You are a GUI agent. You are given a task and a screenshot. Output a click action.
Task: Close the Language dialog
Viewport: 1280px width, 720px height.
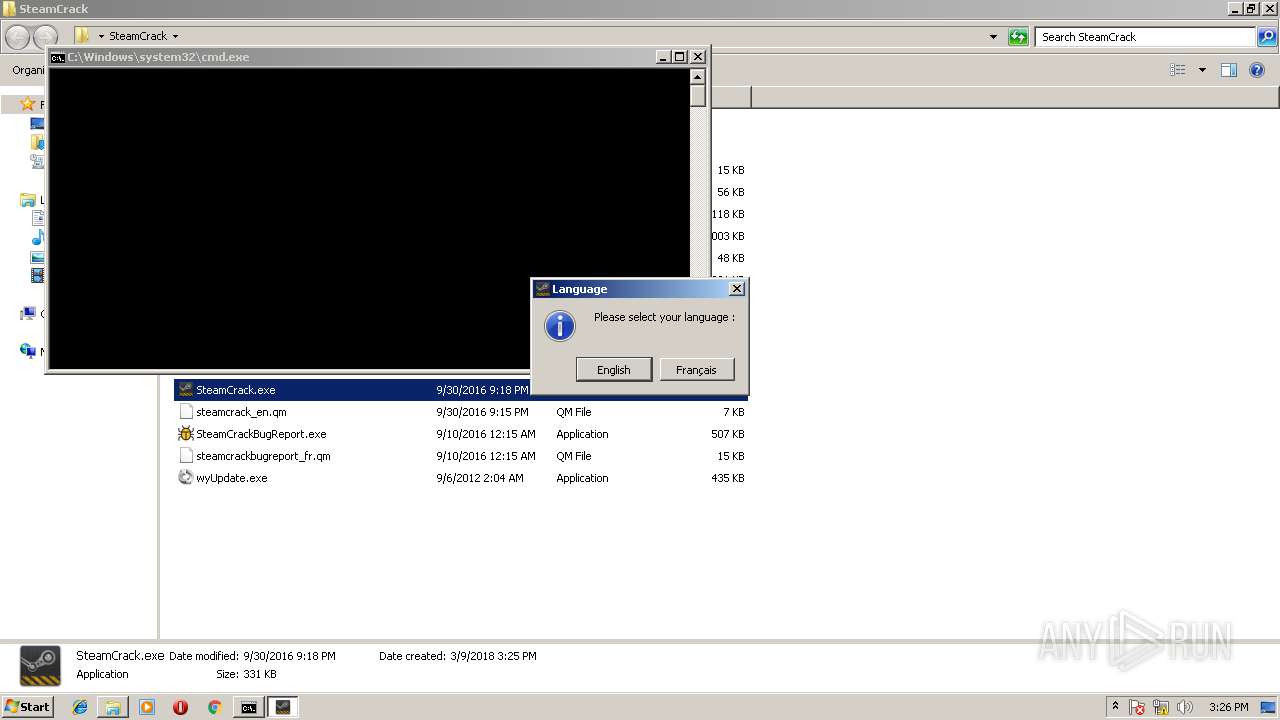tap(736, 289)
